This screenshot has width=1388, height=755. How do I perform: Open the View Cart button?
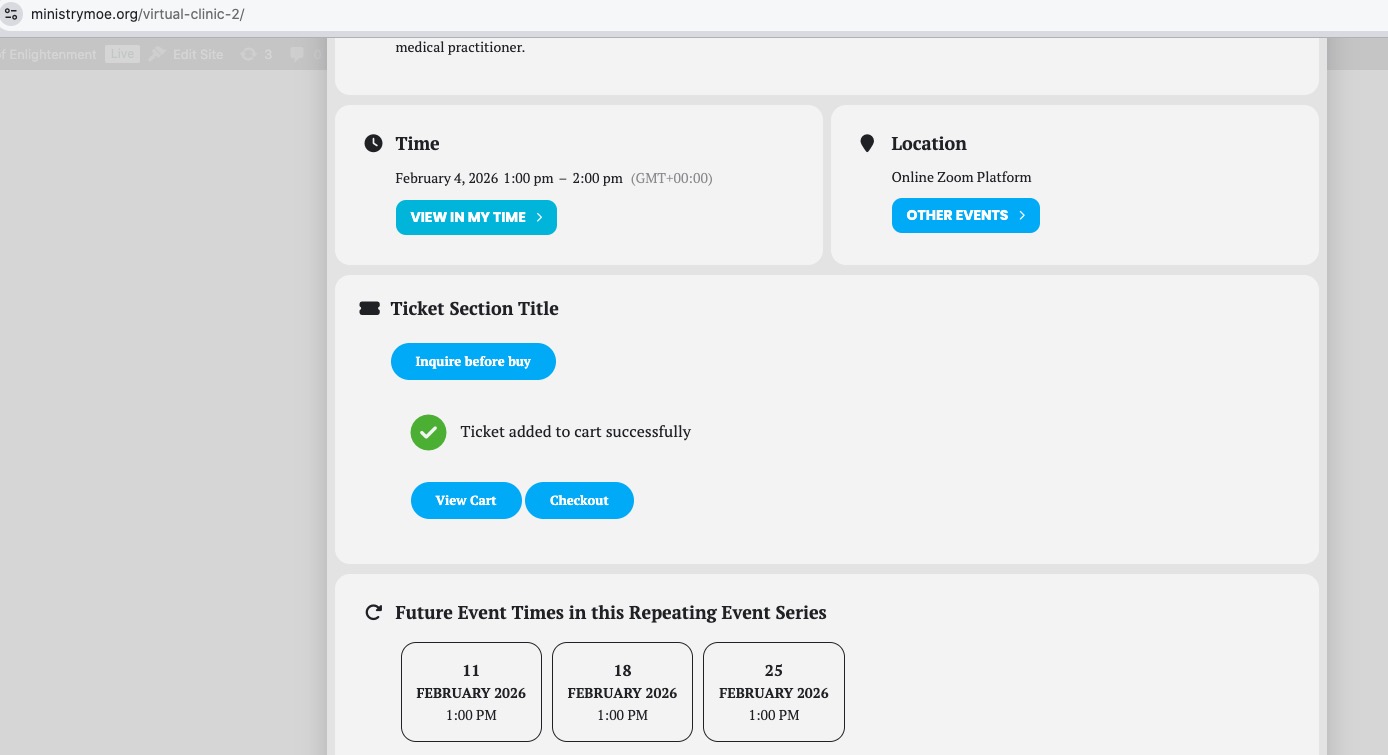(x=466, y=500)
